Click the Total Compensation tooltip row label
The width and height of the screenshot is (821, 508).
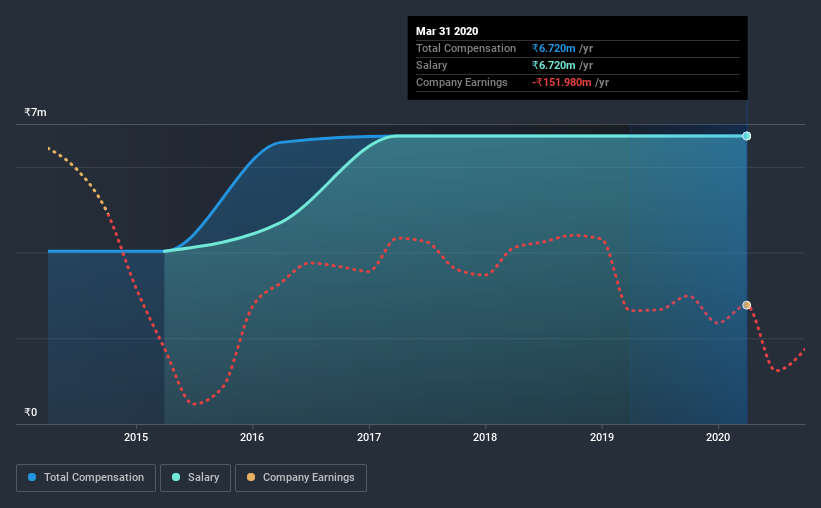click(466, 48)
